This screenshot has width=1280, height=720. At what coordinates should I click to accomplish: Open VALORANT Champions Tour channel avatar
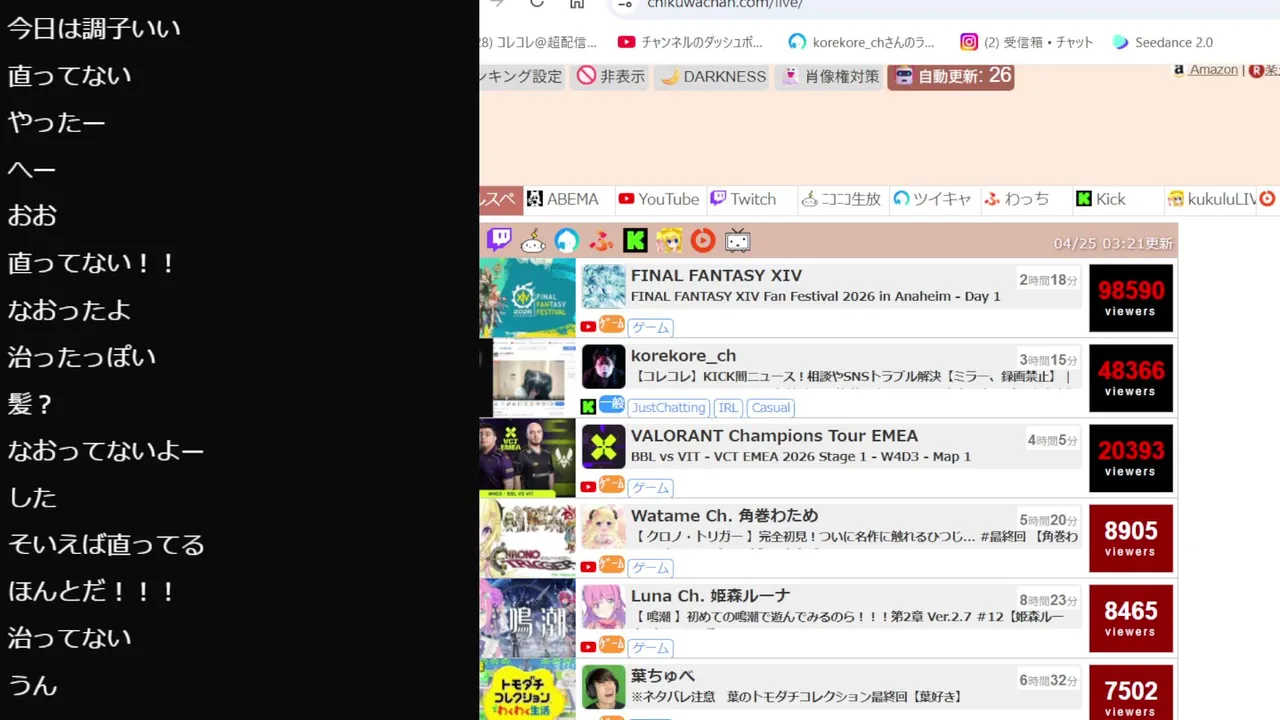point(604,447)
